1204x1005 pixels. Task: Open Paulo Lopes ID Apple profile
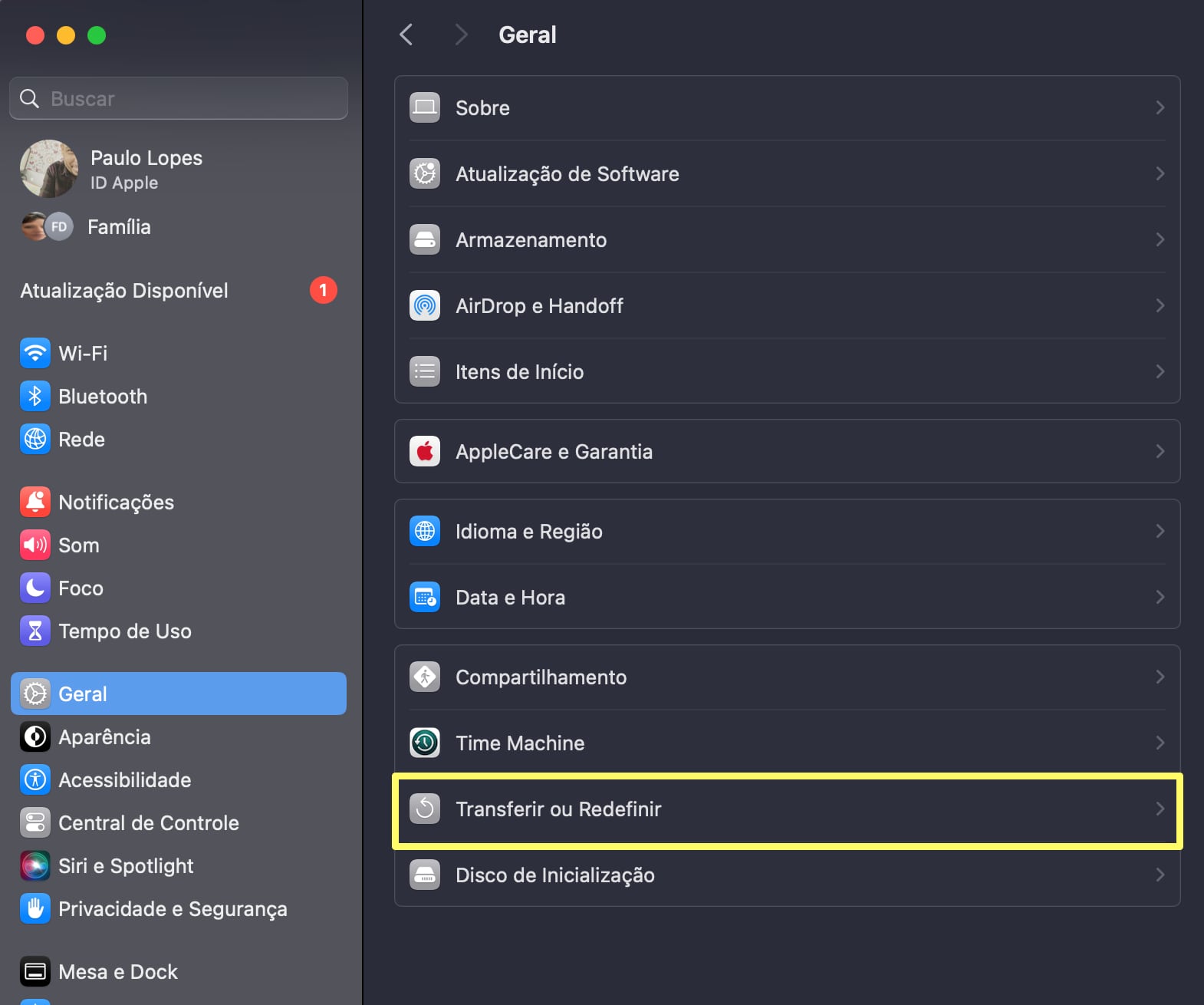click(146, 169)
